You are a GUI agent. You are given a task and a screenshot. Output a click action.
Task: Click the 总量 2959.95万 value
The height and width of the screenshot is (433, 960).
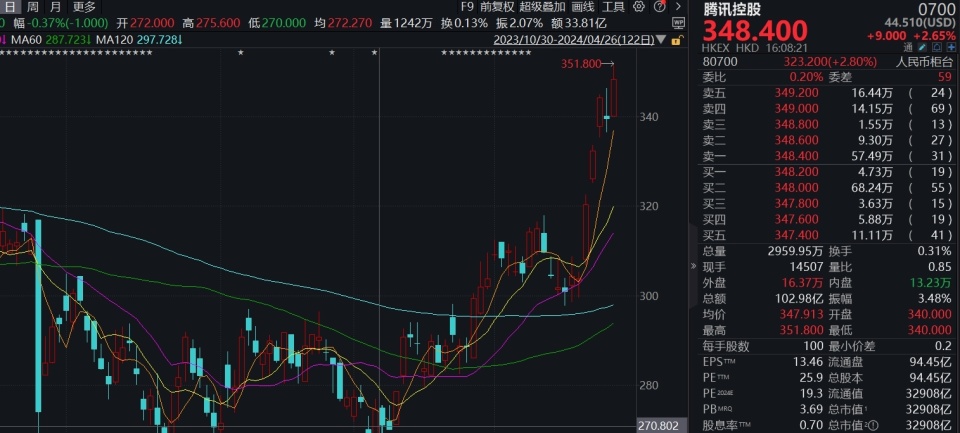click(x=793, y=251)
